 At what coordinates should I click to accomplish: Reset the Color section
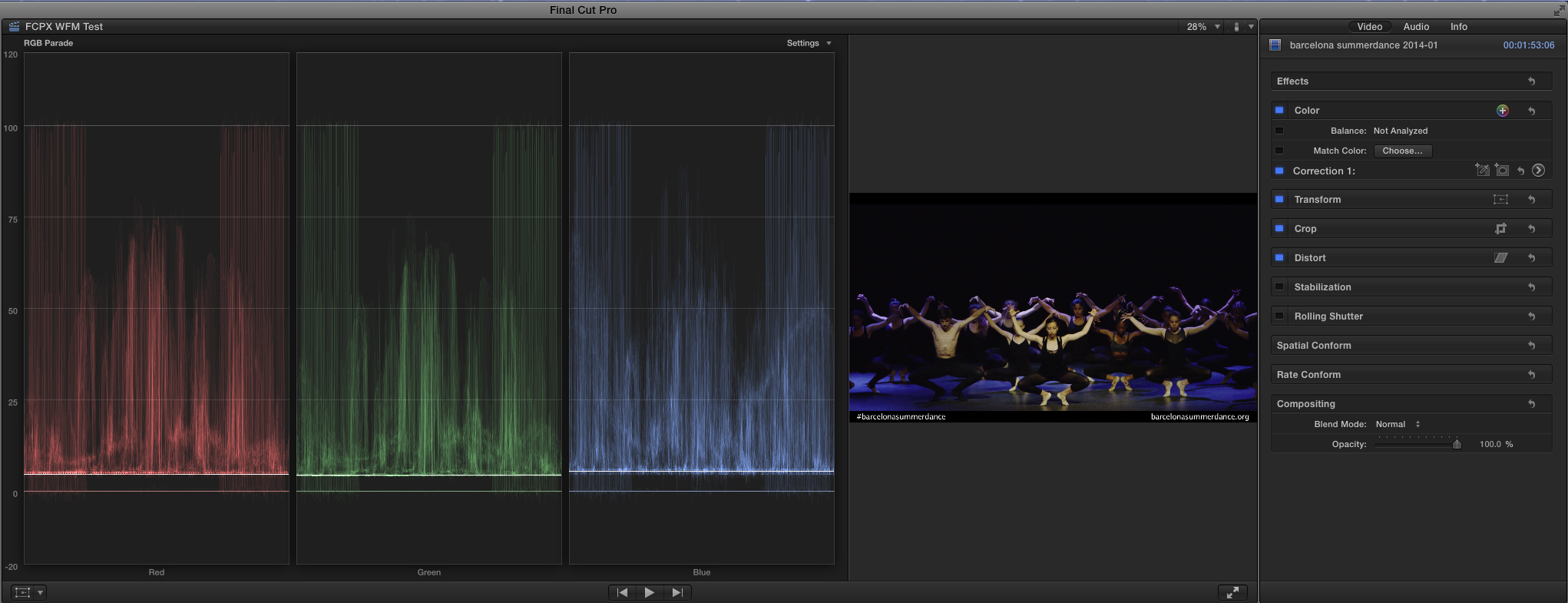pos(1531,111)
